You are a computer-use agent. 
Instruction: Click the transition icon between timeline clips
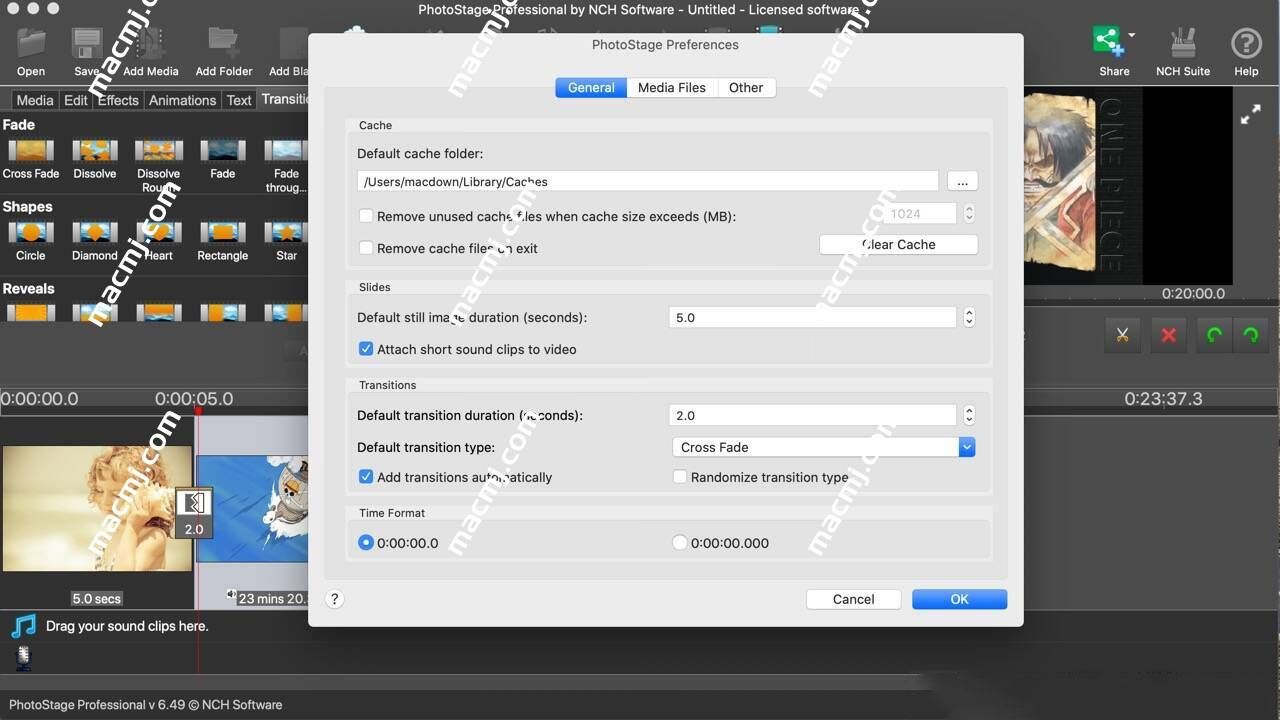(194, 502)
